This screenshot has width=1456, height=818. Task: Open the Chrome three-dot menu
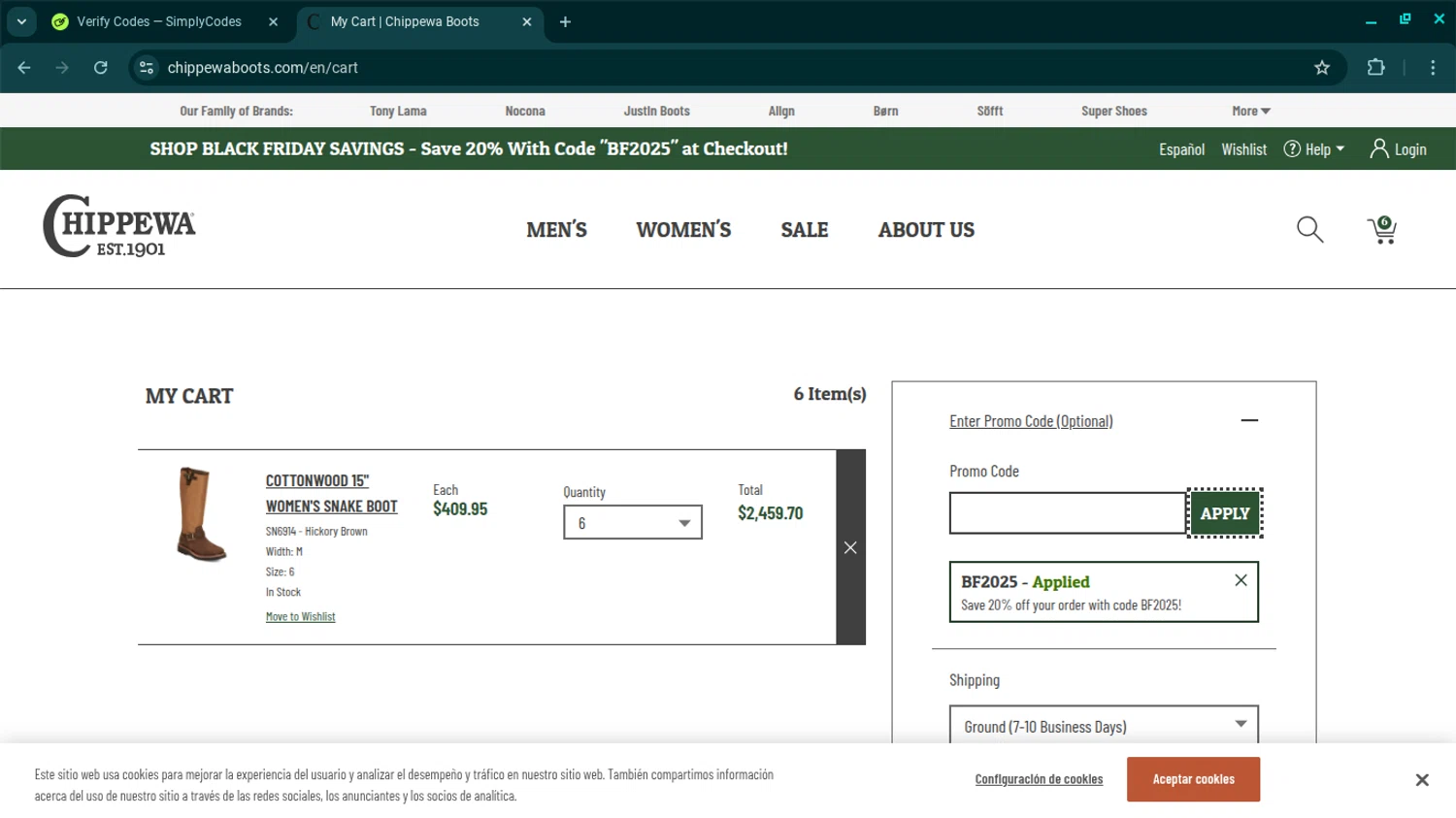click(x=1433, y=68)
